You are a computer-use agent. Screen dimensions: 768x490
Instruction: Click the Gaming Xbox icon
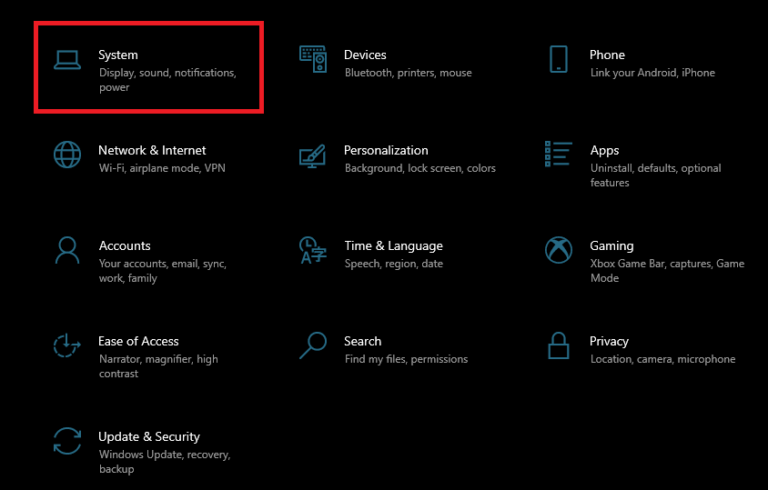pos(558,250)
